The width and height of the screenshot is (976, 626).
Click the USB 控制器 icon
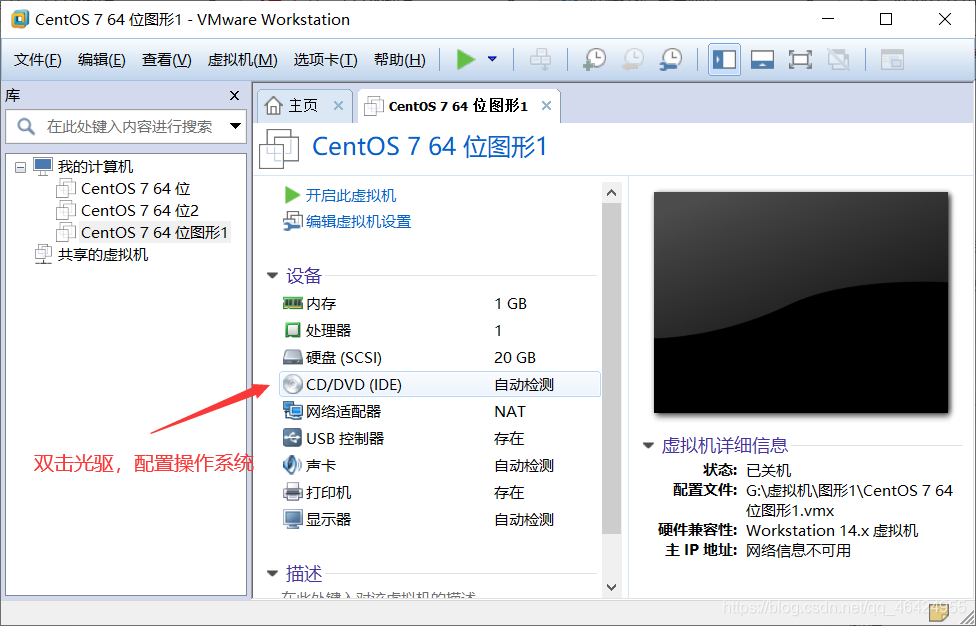click(x=293, y=438)
